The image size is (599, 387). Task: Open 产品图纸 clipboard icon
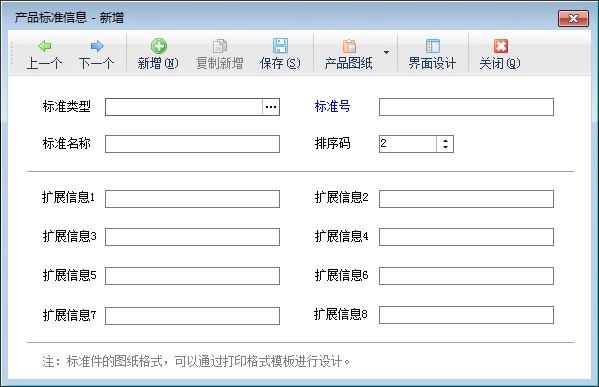point(349,46)
